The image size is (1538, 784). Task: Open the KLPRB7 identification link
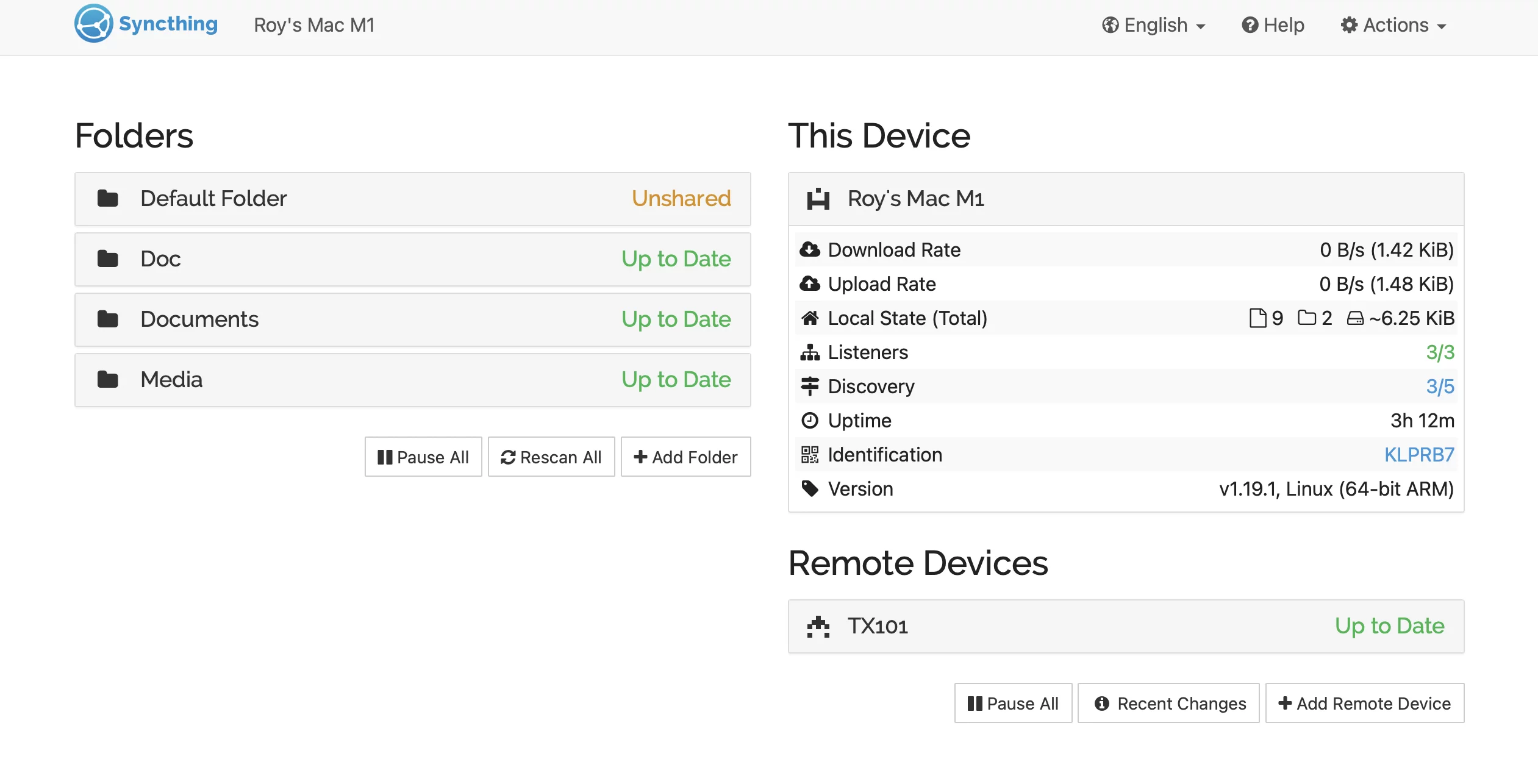(1418, 455)
